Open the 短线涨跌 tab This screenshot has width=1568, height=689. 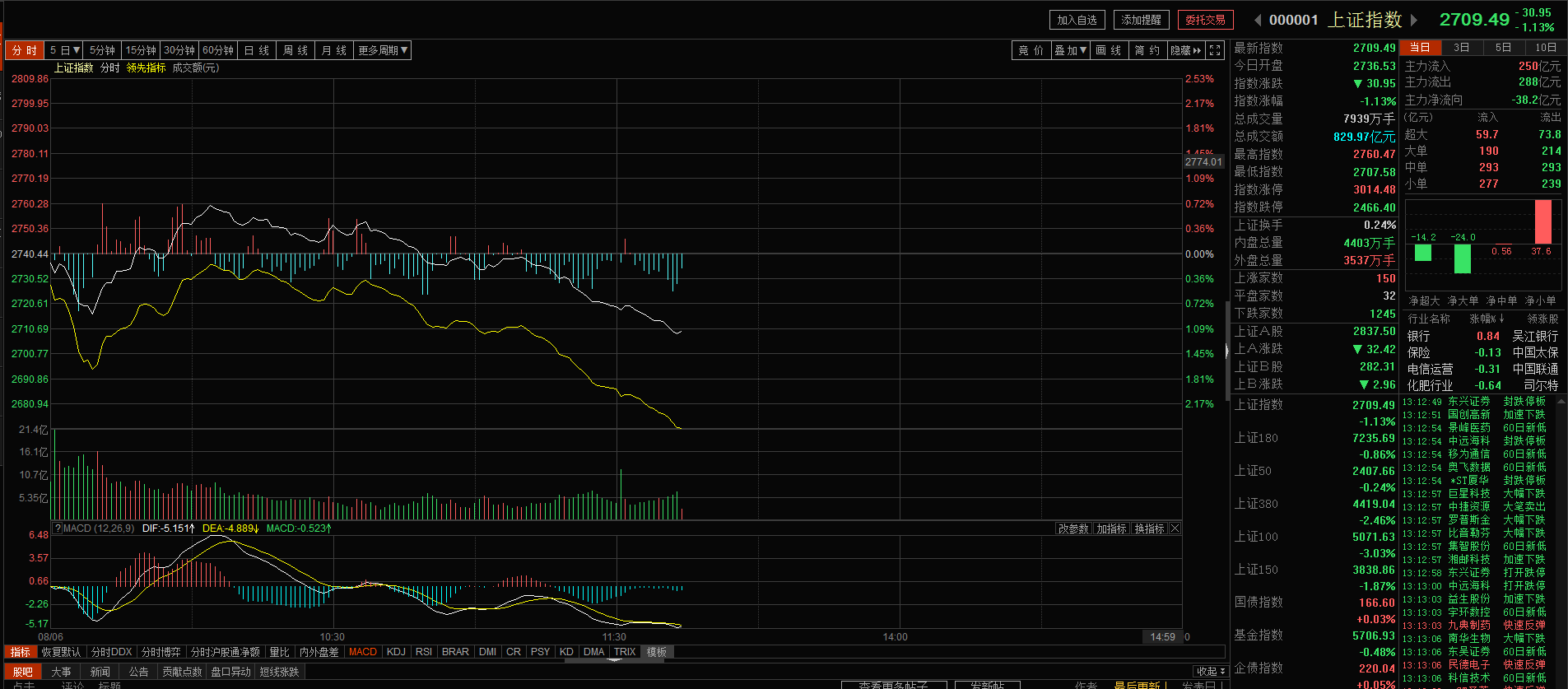[x=280, y=672]
